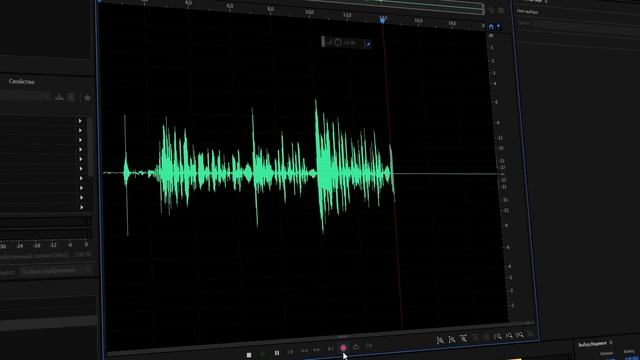The image size is (640, 360).
Task: Click the third zoom toolbar icon
Action: tap(463, 338)
